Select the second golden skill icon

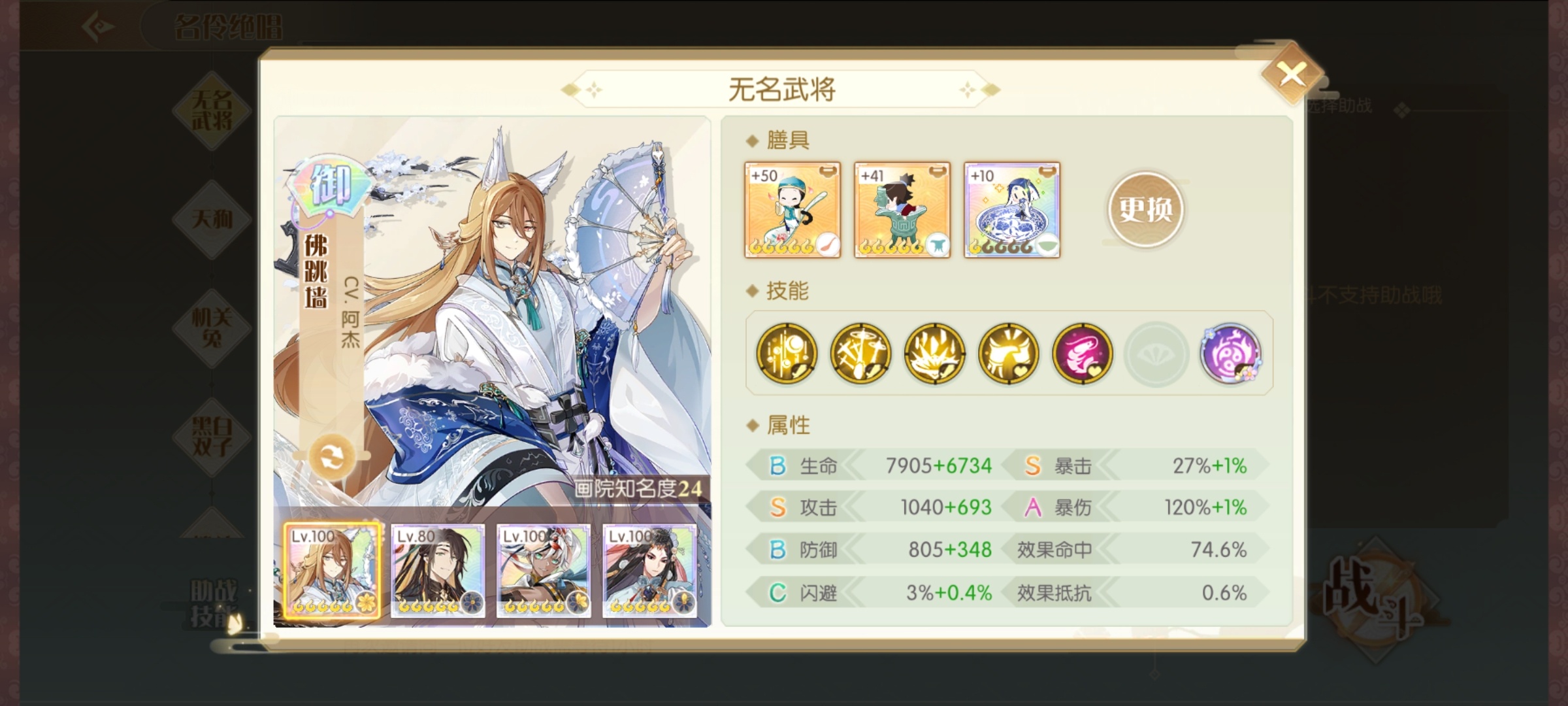pos(860,353)
